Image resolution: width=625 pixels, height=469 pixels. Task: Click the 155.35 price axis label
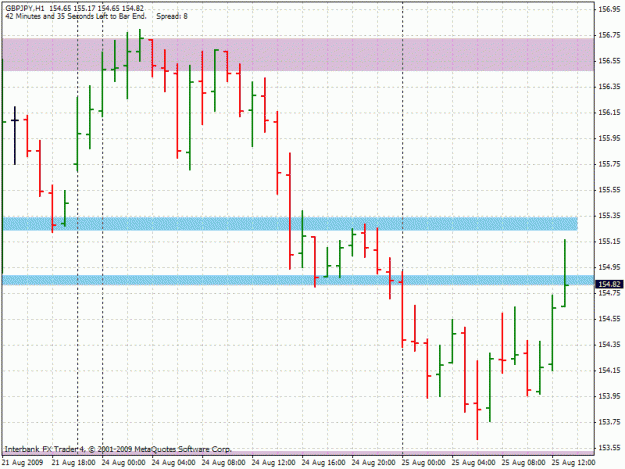click(609, 216)
